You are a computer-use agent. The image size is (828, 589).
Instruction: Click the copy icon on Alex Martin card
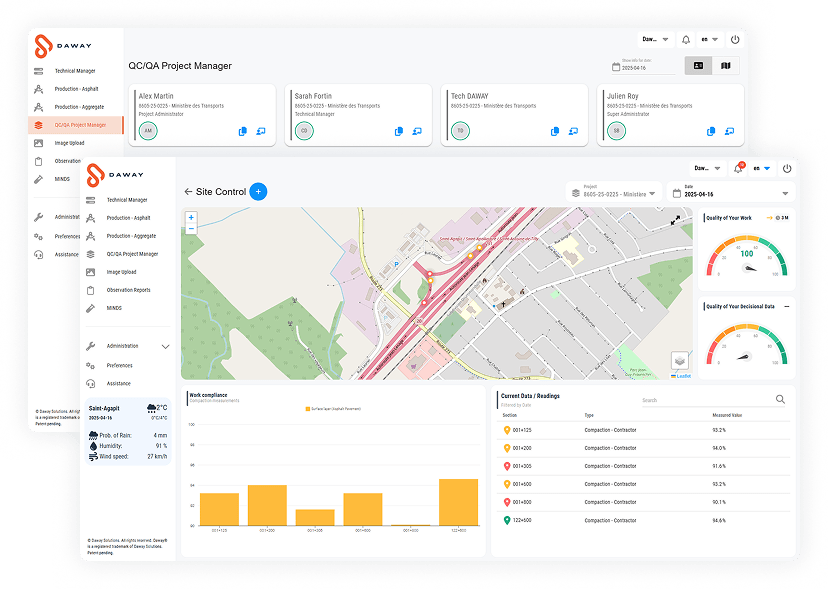pyautogui.click(x=243, y=131)
